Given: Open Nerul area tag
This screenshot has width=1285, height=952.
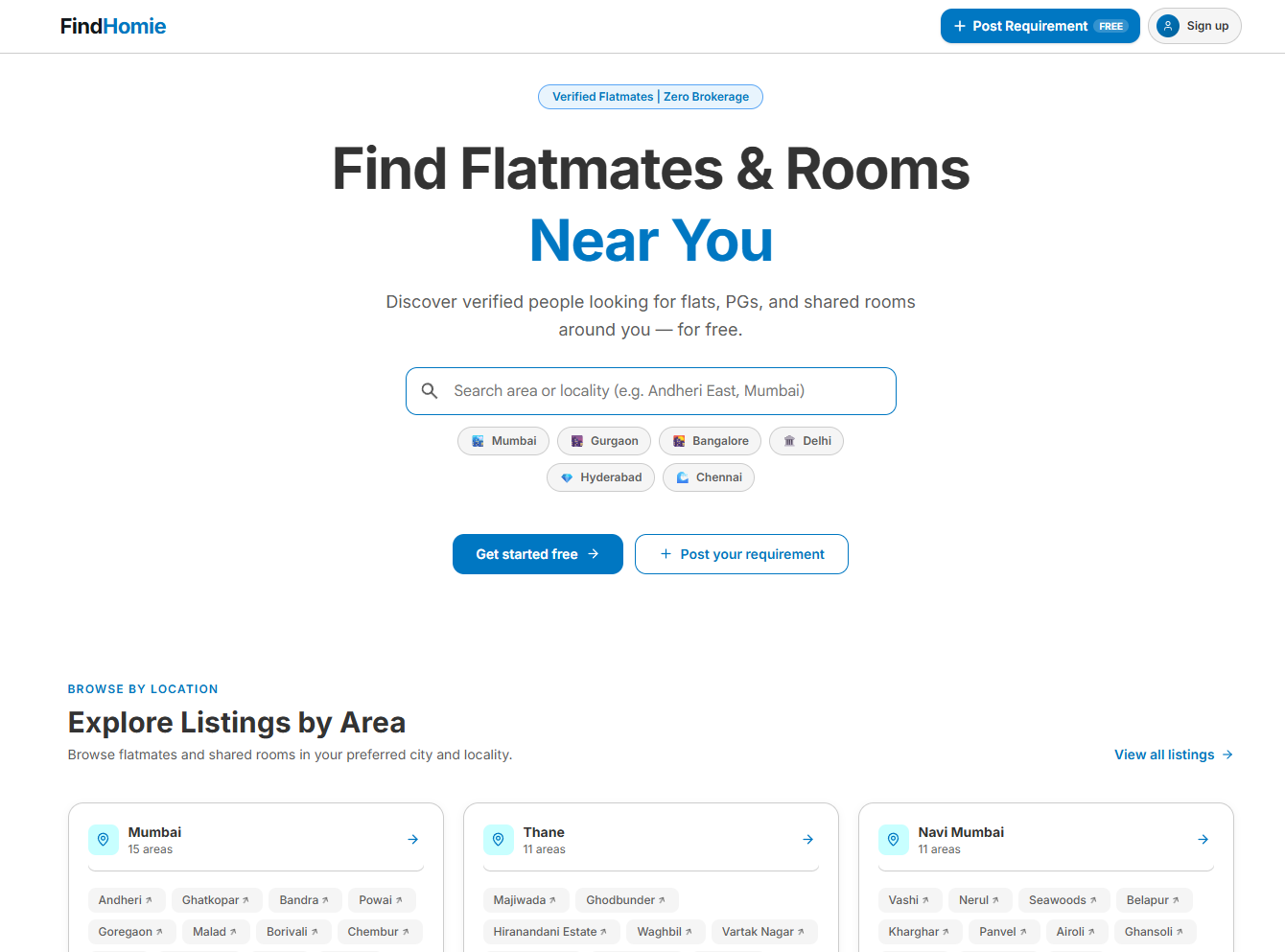Looking at the screenshot, I should pyautogui.click(x=979, y=900).
